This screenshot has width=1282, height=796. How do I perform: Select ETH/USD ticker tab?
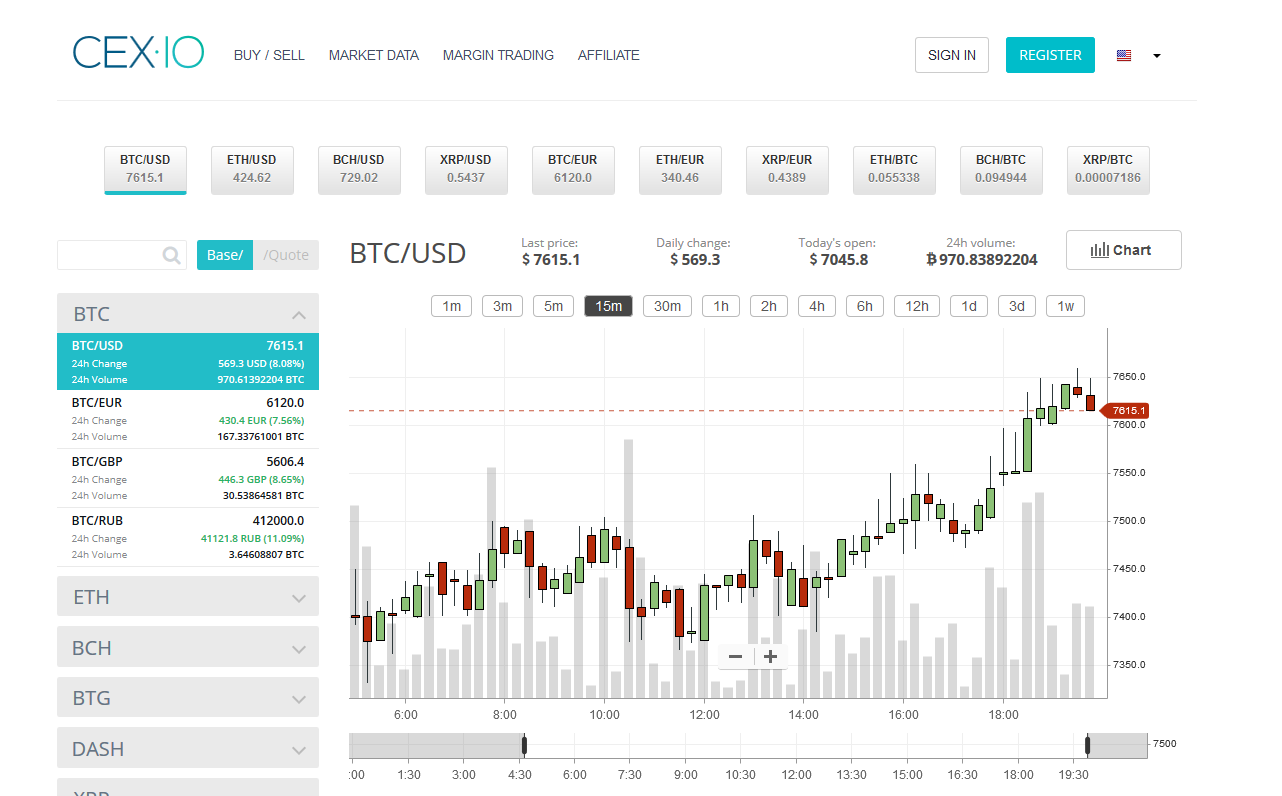252,169
